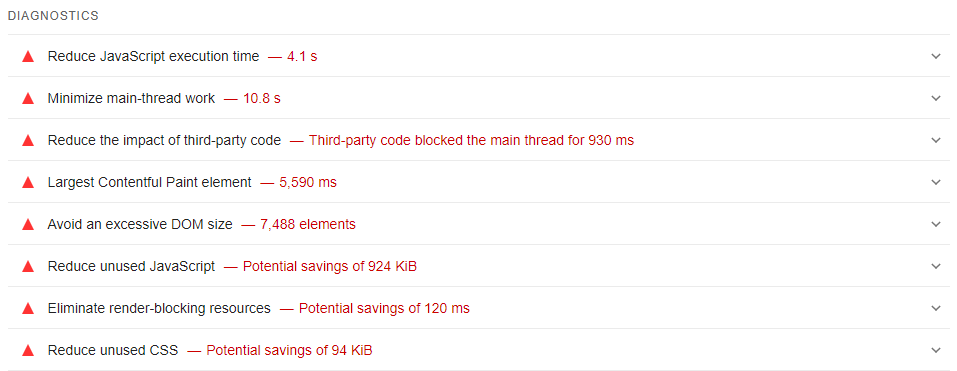Click warning triangle for render-blocking resources
This screenshot has height=371, width=957.
click(x=27, y=309)
